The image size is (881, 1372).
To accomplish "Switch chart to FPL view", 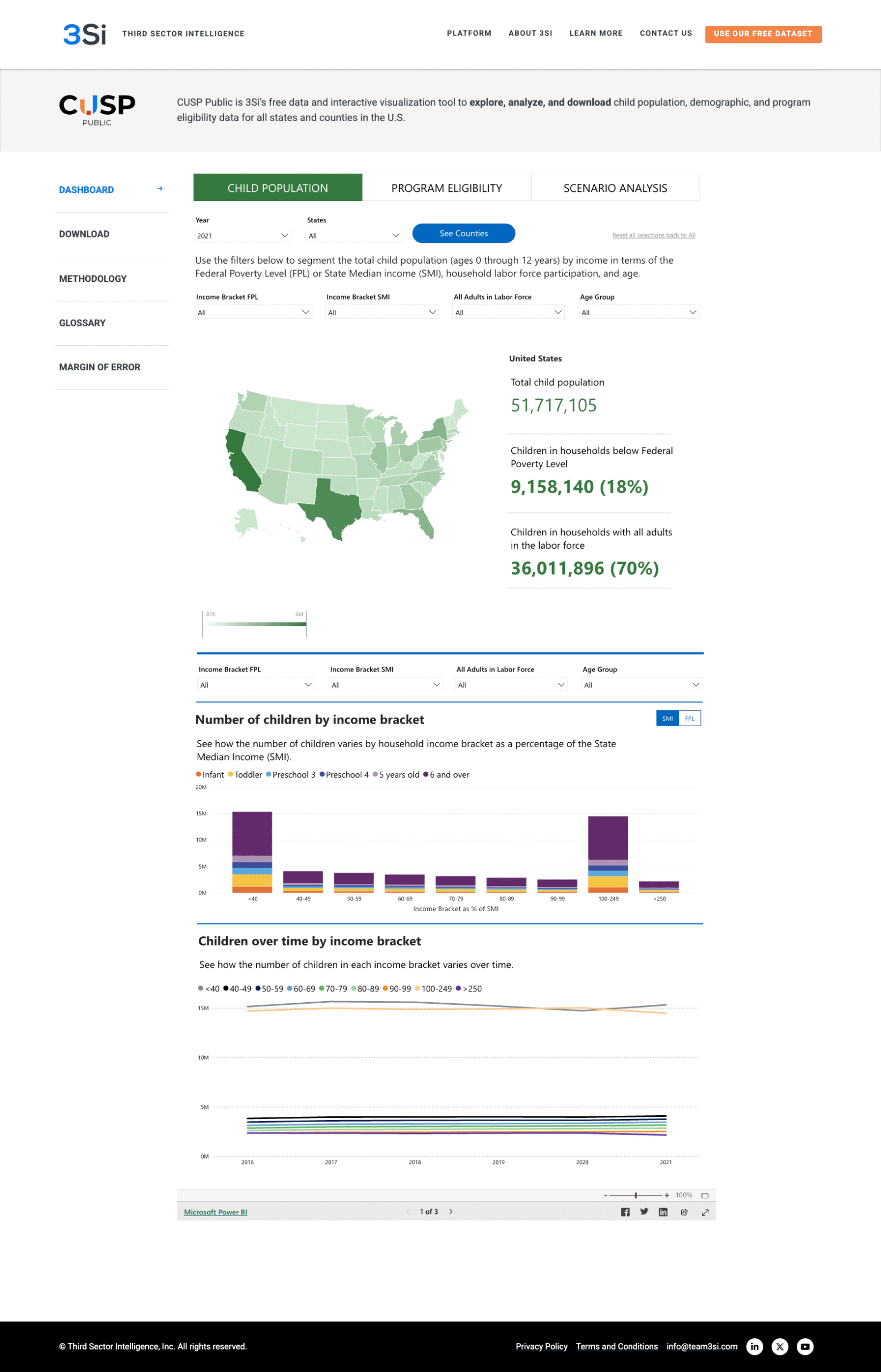I will coord(689,719).
